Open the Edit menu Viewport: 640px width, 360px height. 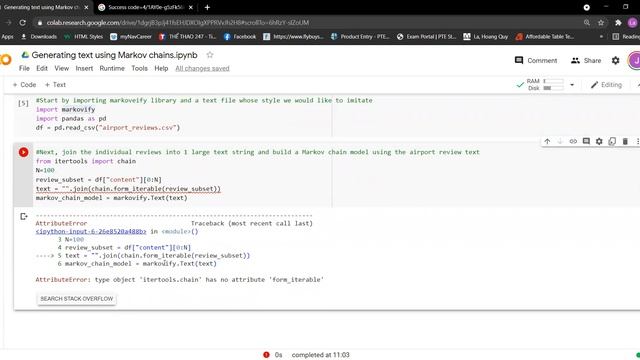point(42,68)
